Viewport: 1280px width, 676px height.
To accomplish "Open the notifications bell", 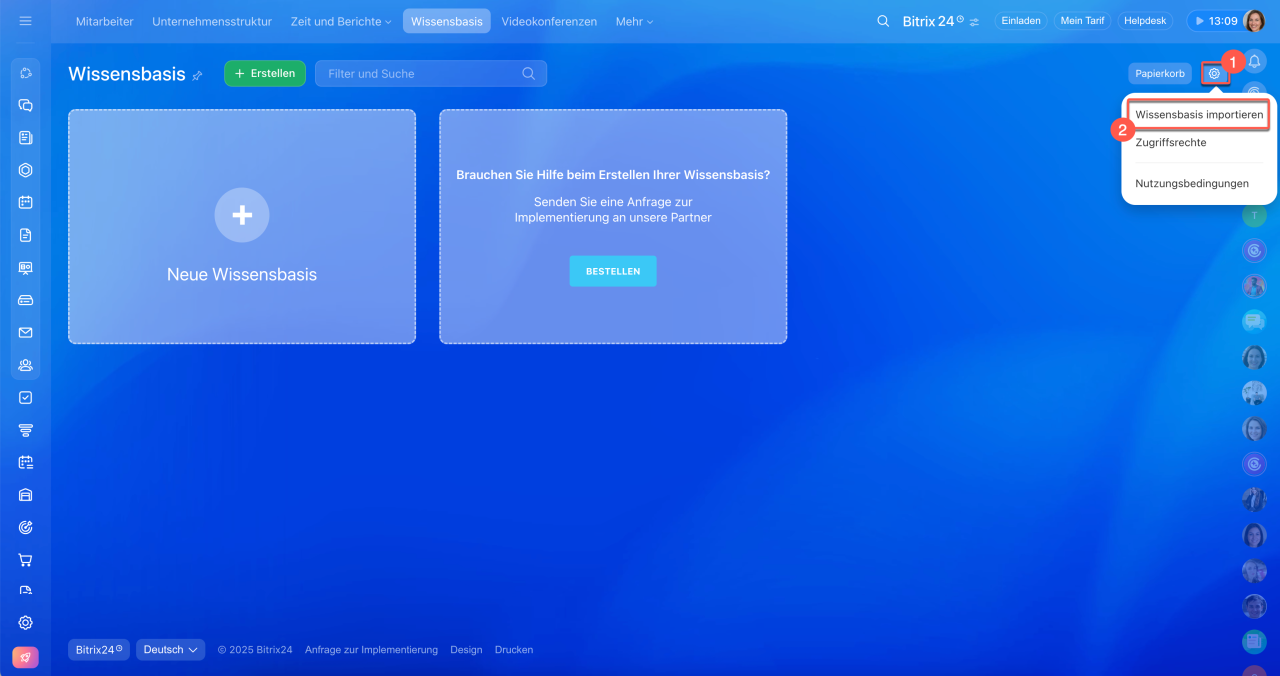I will (x=1254, y=62).
